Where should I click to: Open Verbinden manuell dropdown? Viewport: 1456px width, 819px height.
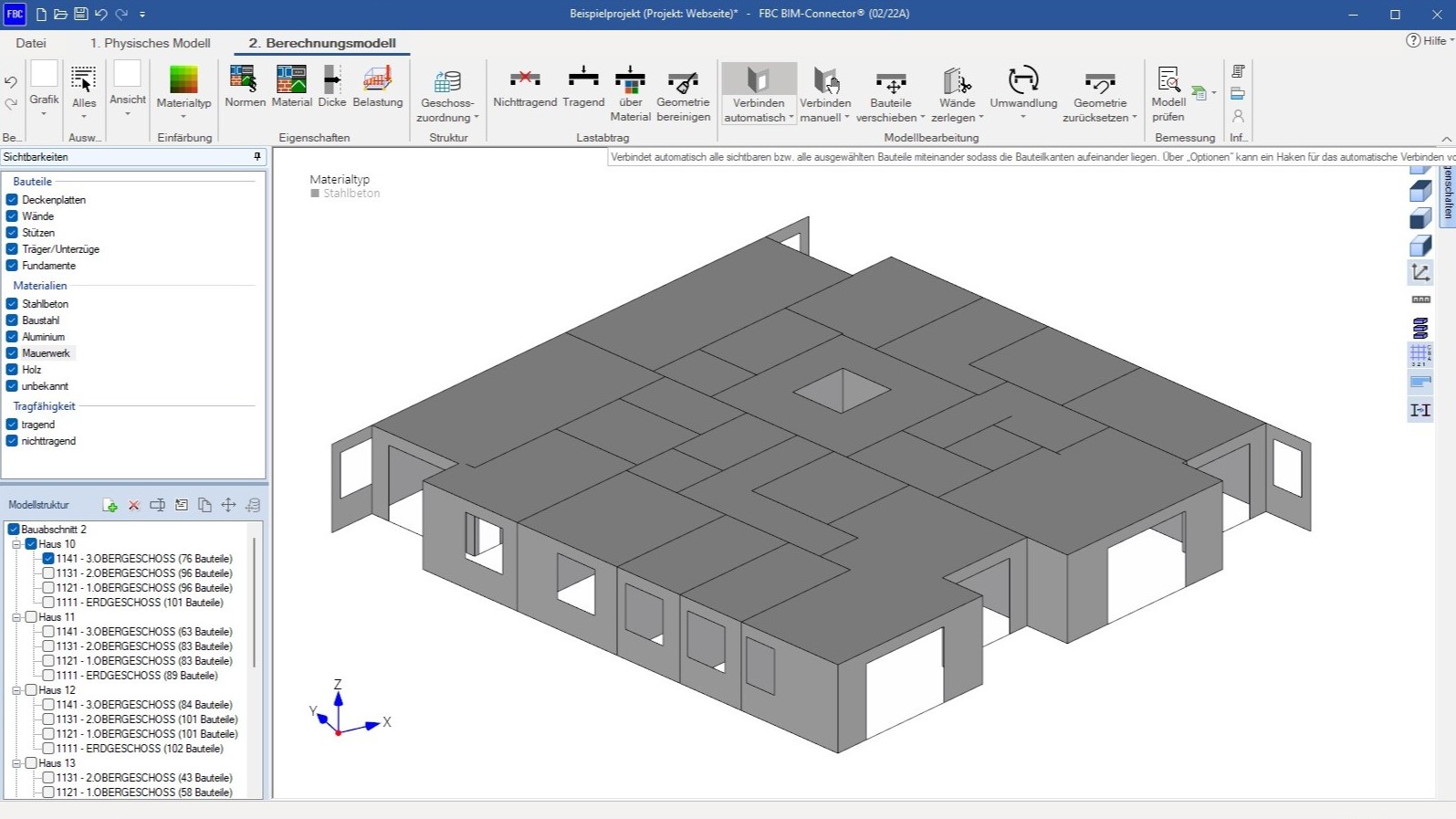[846, 118]
